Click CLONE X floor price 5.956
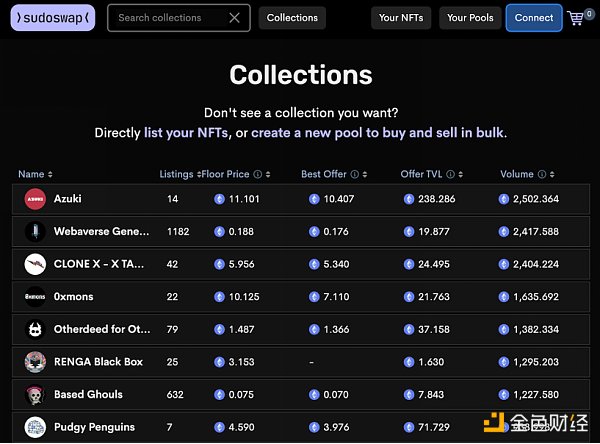The image size is (600, 444). click(x=241, y=264)
